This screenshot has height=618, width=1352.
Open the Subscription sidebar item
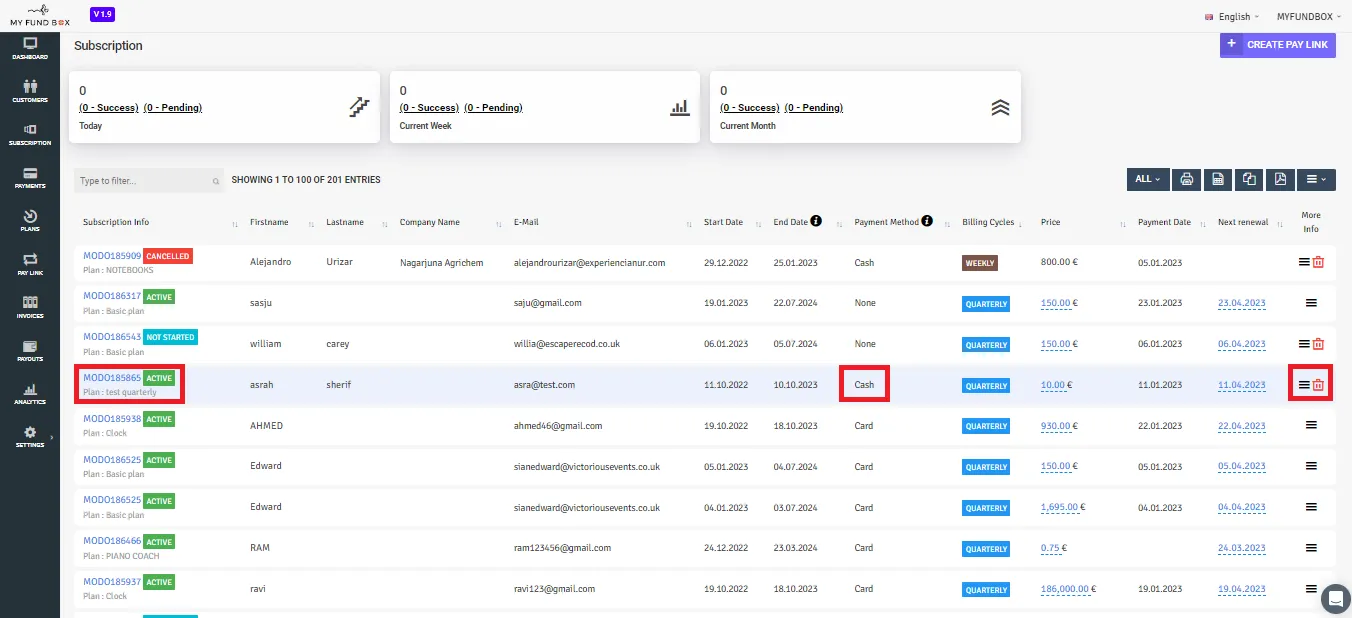tap(30, 134)
